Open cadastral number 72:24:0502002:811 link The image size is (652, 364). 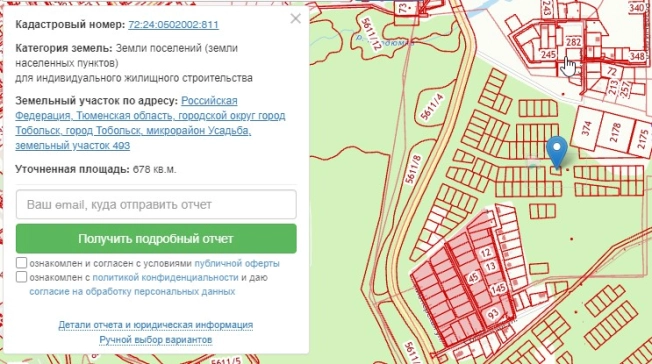coord(173,25)
